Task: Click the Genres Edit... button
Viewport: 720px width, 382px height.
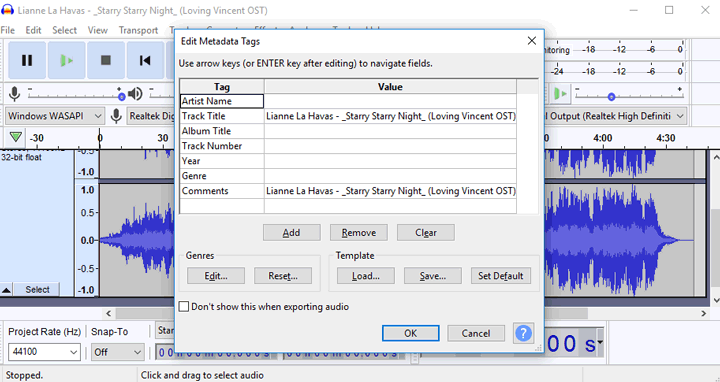Action: [216, 275]
